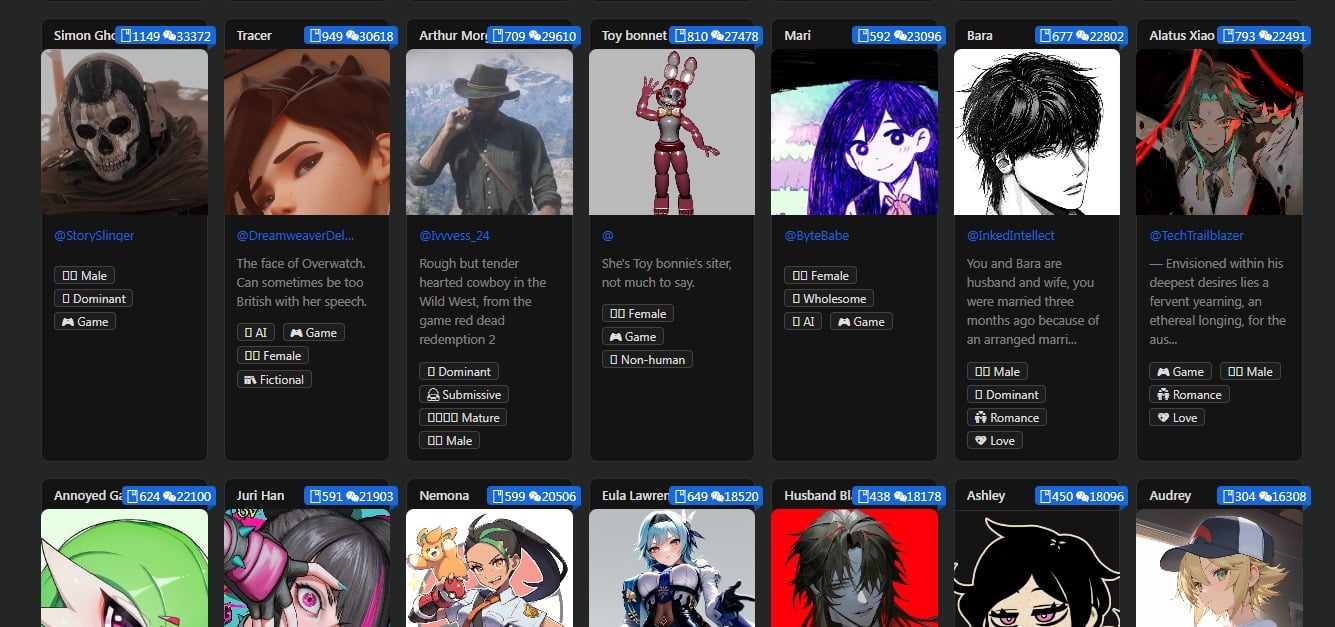This screenshot has height=627, width=1335.
Task: Open Annoyed green-haired character image
Action: pos(124,568)
